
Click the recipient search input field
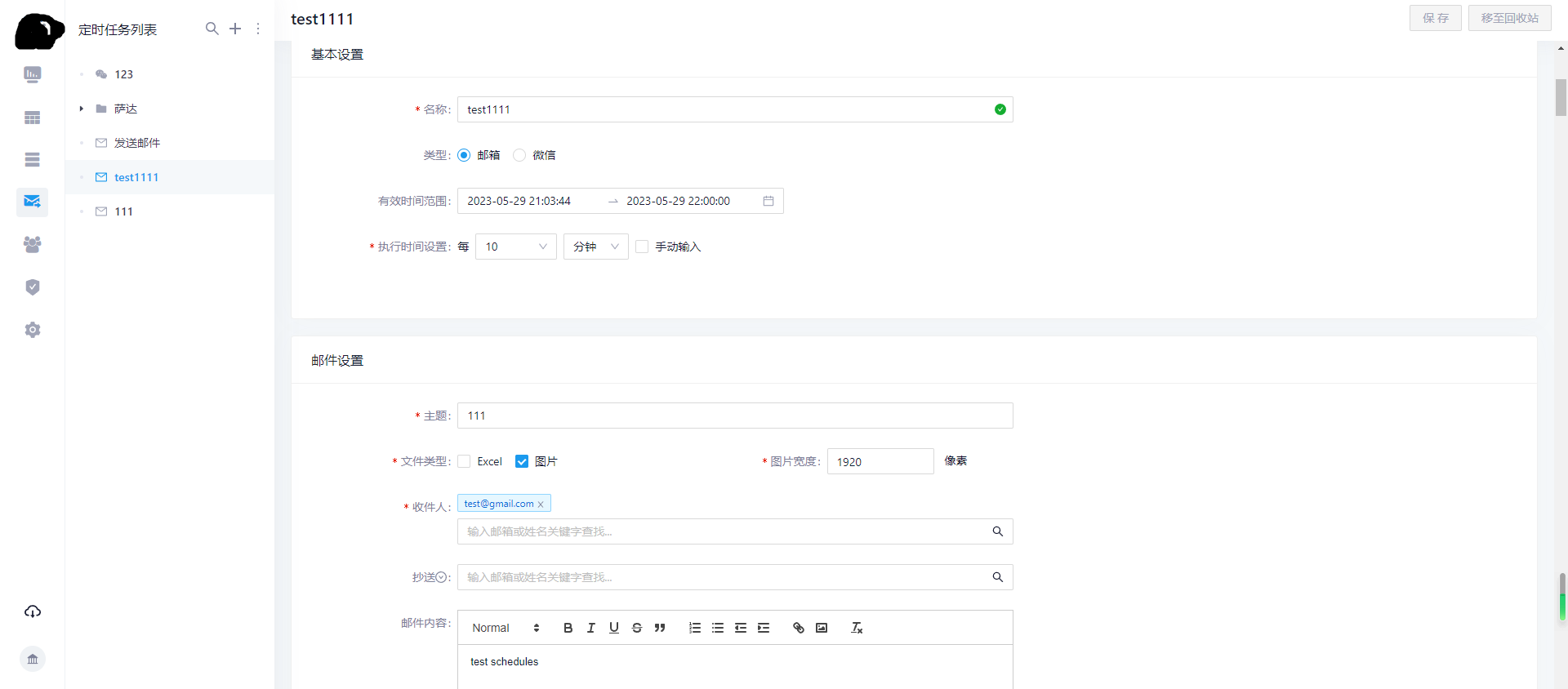tap(735, 531)
